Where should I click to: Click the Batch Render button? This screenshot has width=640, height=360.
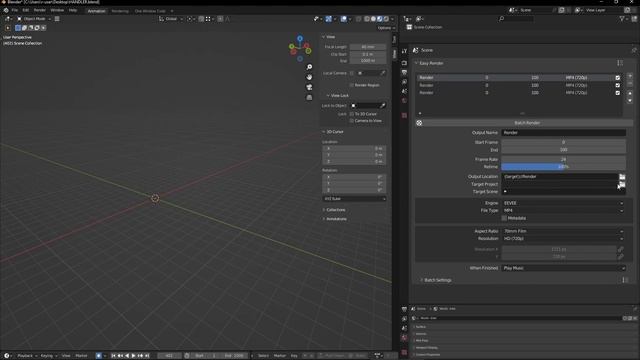tap(524, 123)
